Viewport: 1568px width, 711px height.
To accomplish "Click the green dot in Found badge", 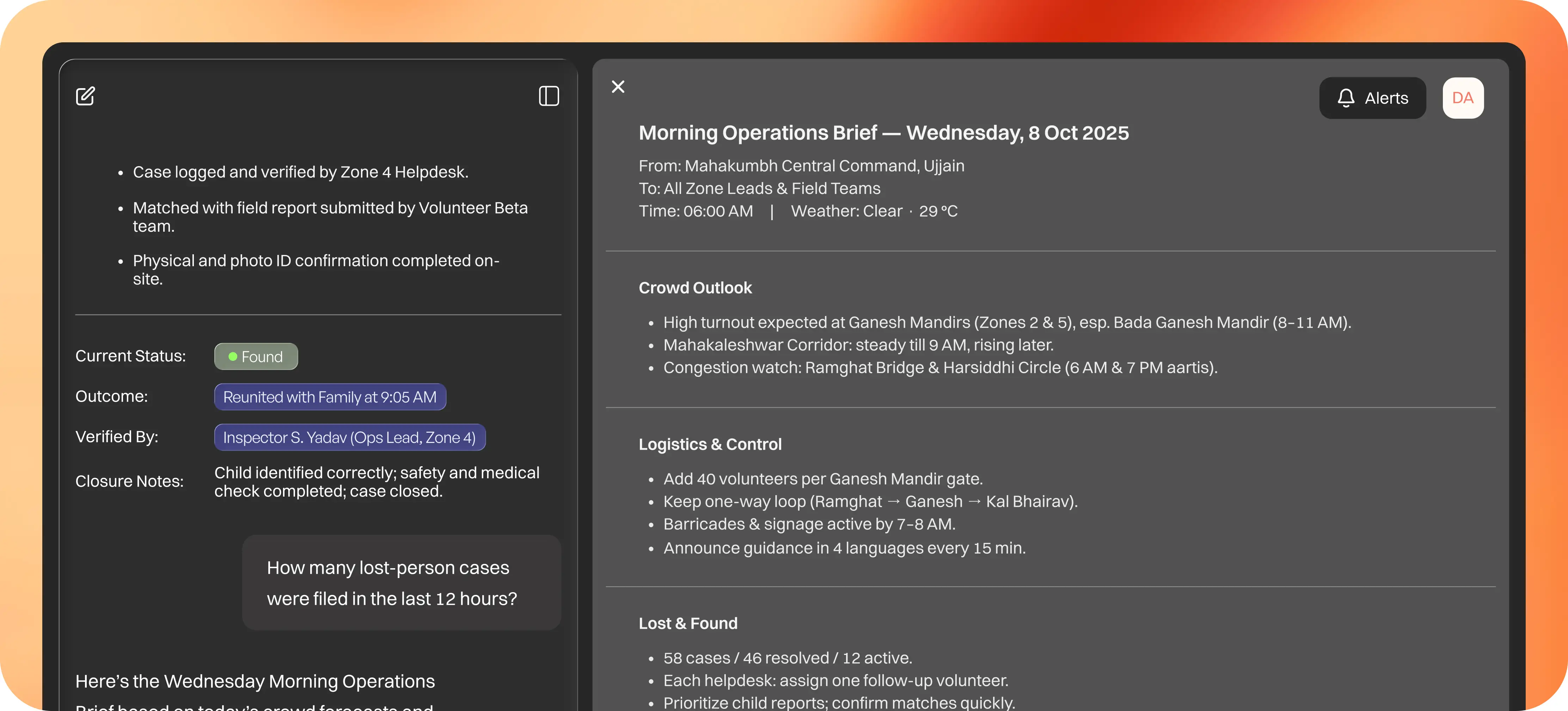I will 233,356.
